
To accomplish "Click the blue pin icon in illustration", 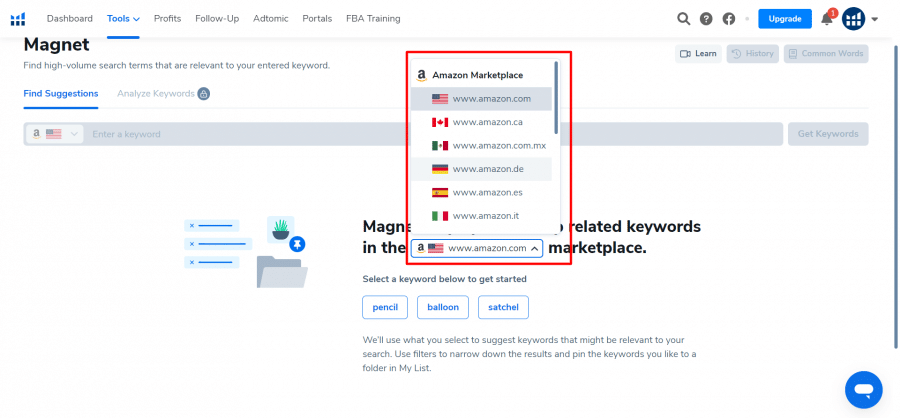I will click(297, 244).
